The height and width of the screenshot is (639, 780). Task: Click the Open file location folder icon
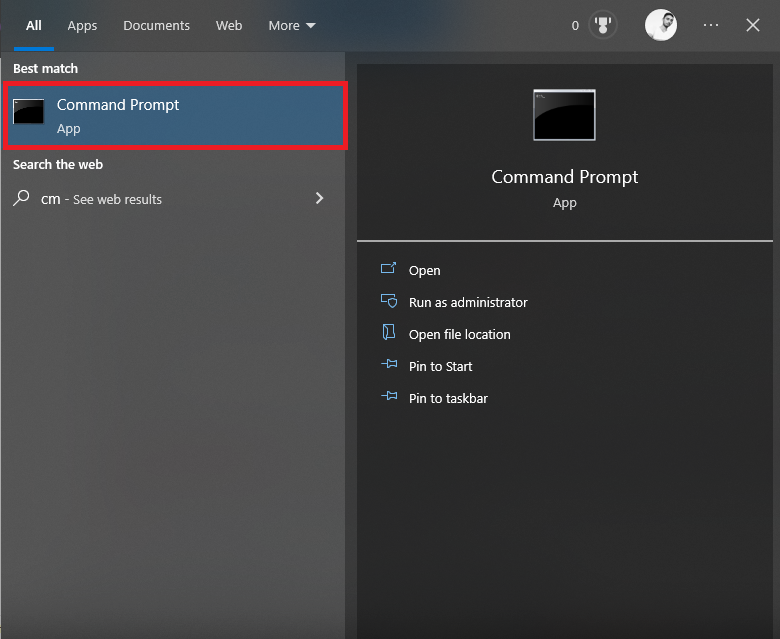tap(389, 332)
